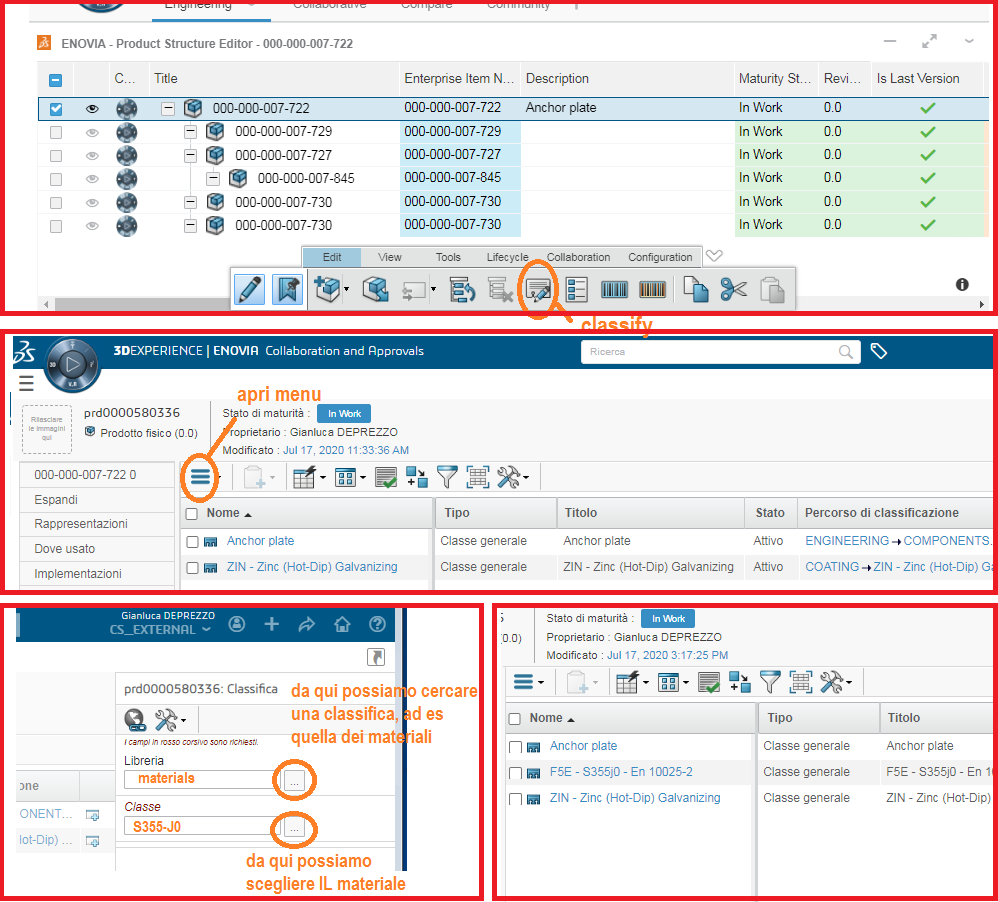Switch to the Lifecycle tab
The width and height of the screenshot is (998, 902).
[x=507, y=257]
